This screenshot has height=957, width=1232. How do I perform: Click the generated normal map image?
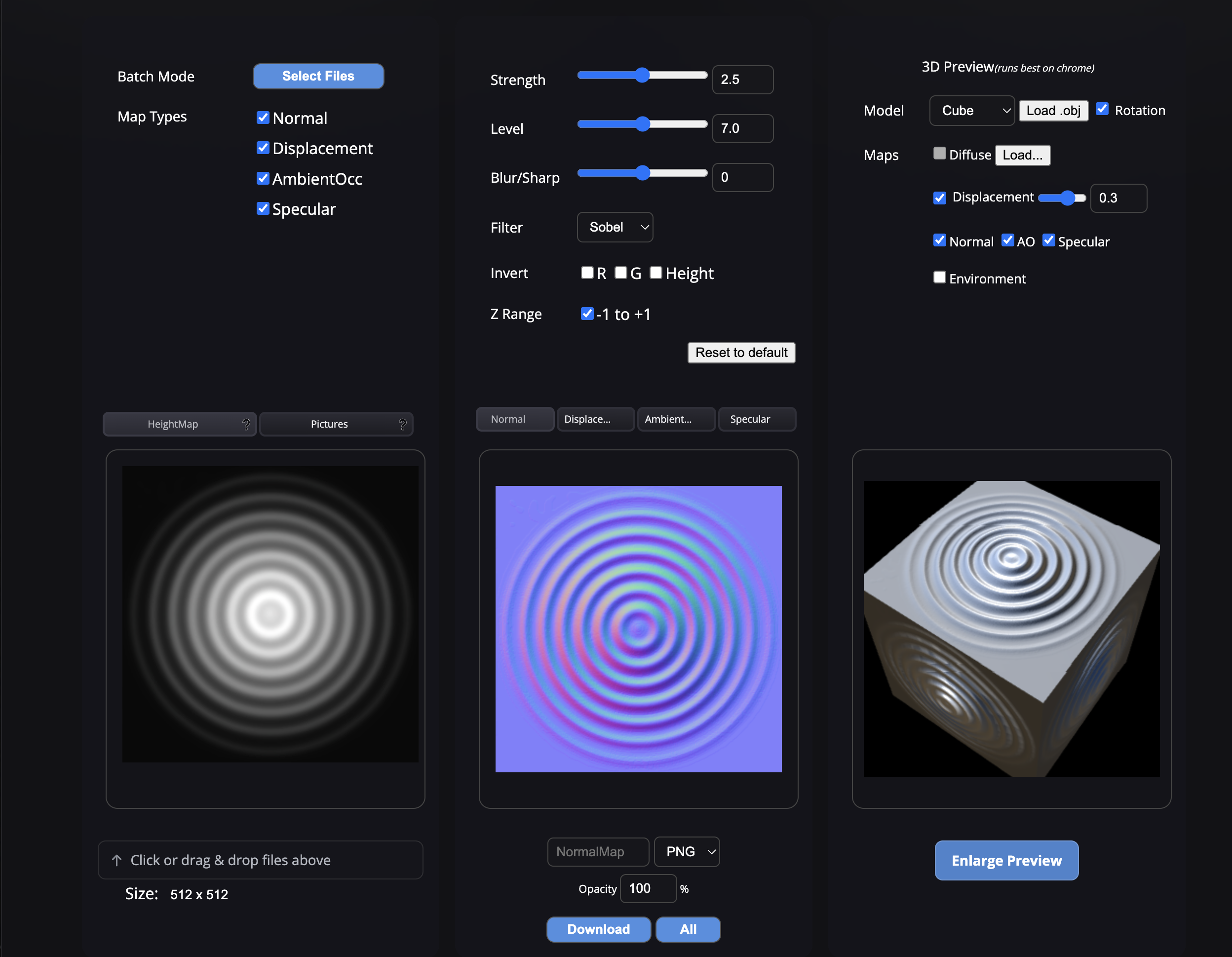tap(638, 629)
